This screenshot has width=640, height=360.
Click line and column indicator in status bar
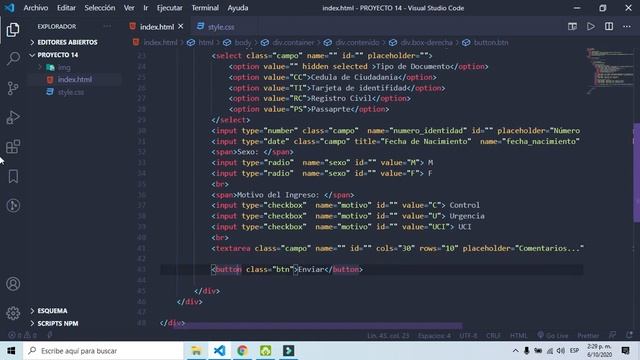(388, 336)
